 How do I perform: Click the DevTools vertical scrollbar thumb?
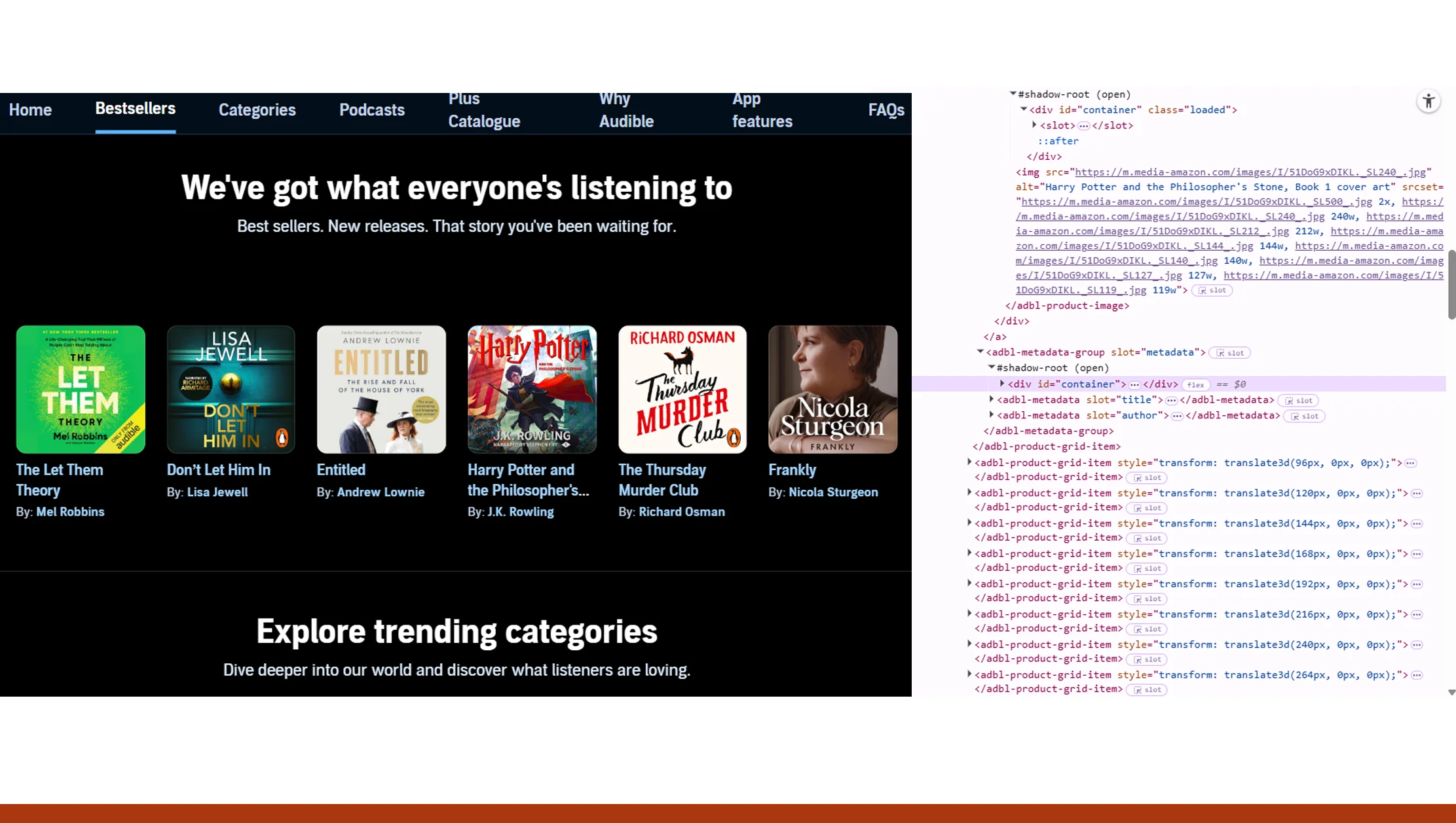click(x=1451, y=285)
